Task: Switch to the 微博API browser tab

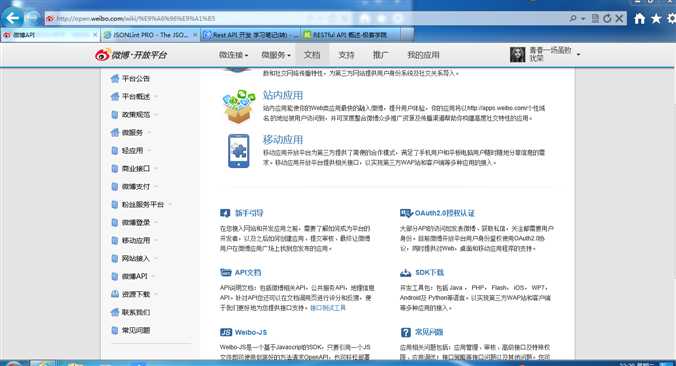Action: click(x=50, y=35)
